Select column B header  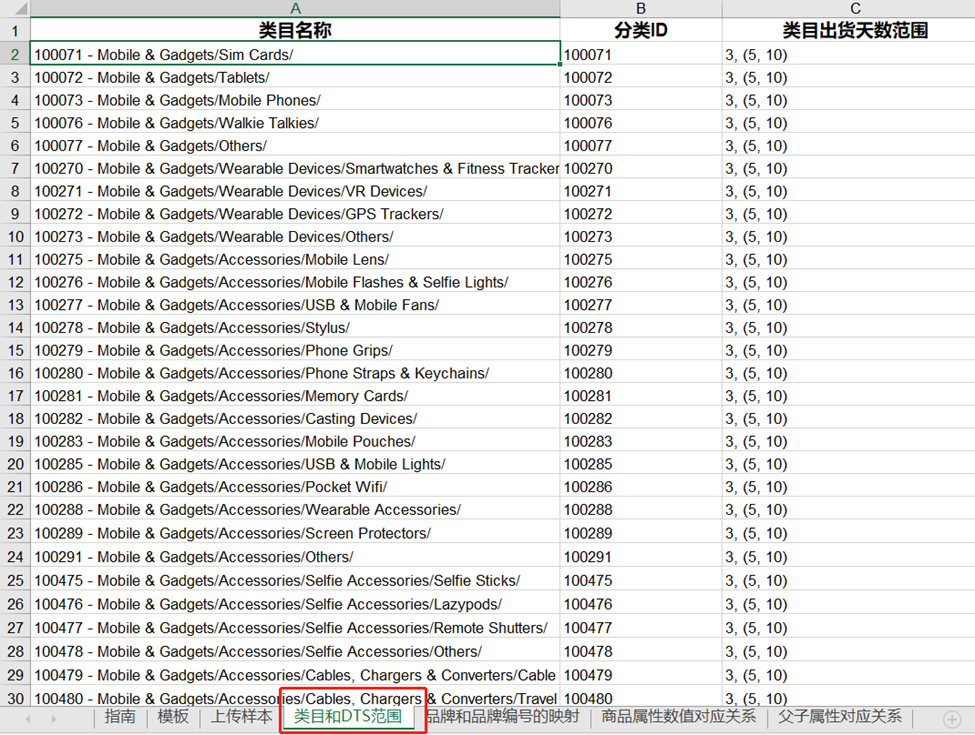point(641,8)
